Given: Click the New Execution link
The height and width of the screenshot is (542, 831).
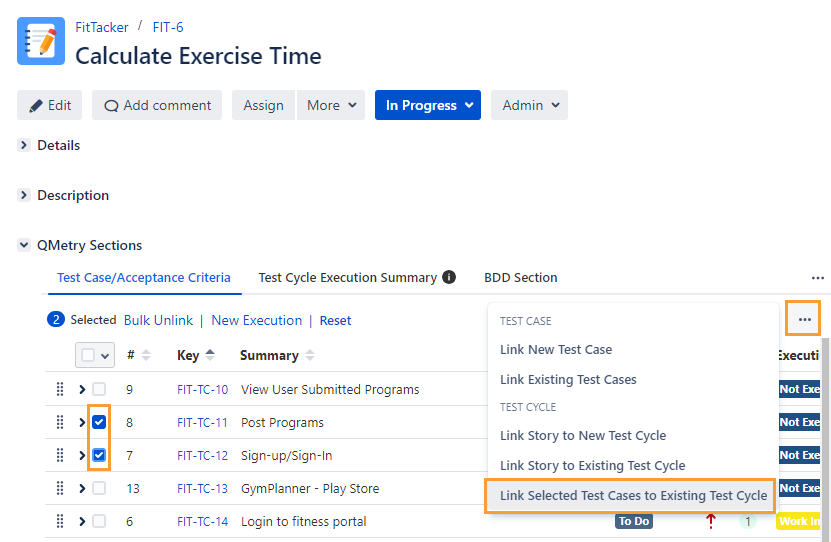Looking at the screenshot, I should point(257,320).
